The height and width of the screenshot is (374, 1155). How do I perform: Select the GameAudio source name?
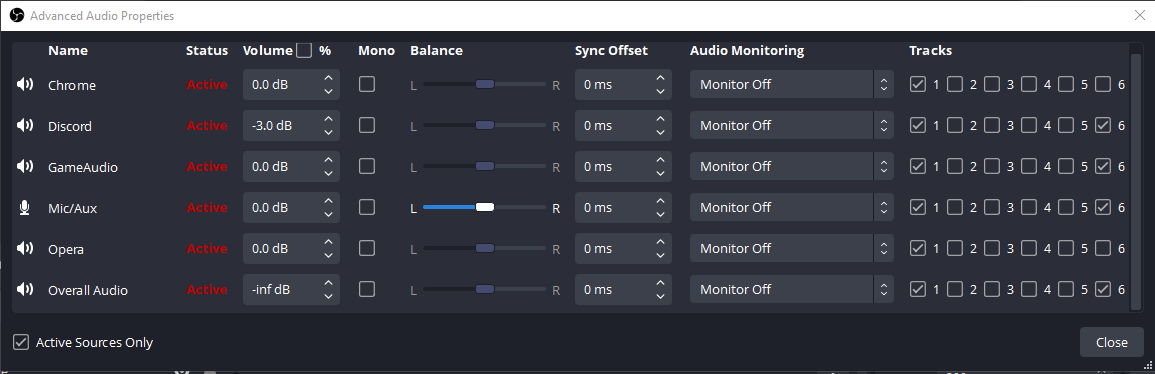coord(82,167)
